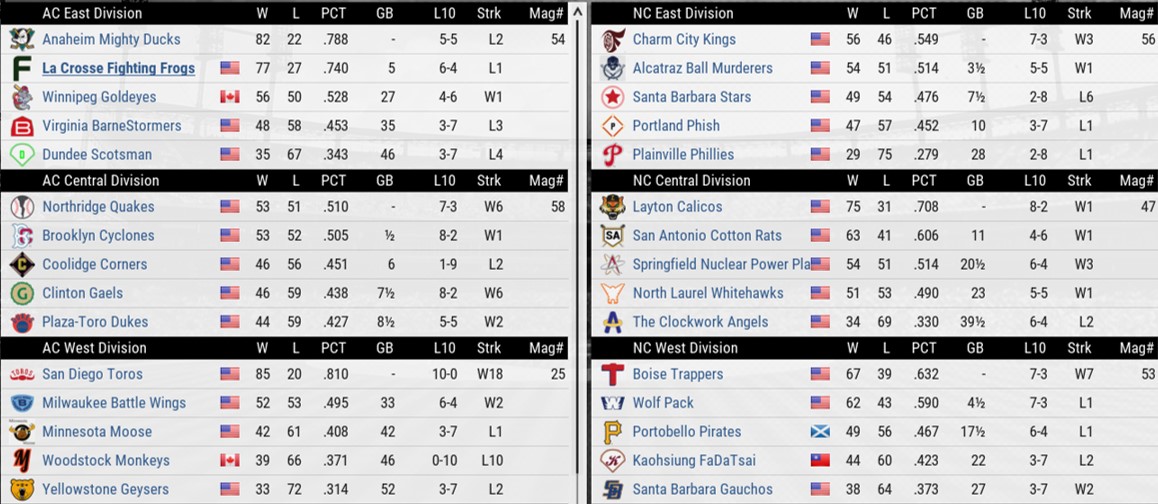Click the Plainville Phillies logo icon
This screenshot has height=504, width=1158.
click(x=612, y=155)
